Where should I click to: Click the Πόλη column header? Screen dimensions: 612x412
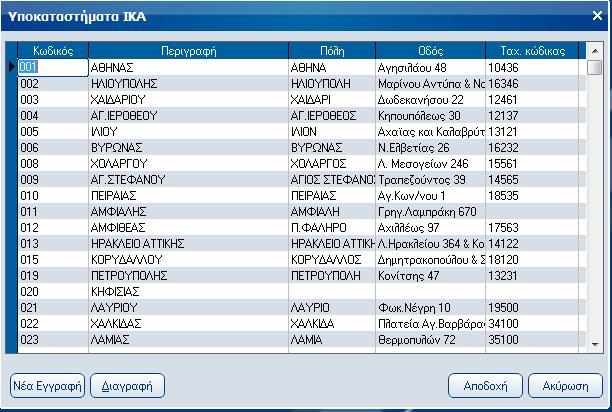tap(332, 51)
